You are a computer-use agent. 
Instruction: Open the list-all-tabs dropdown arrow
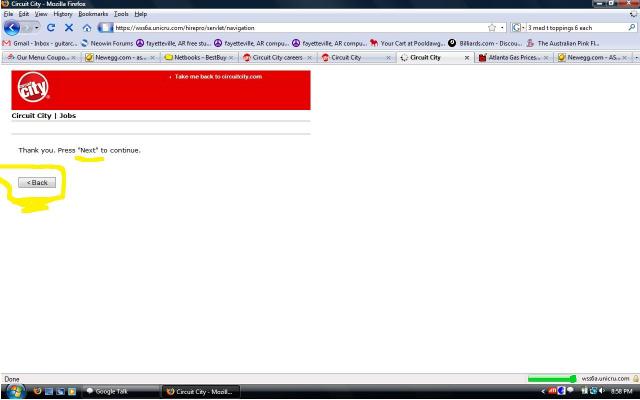pos(637,58)
